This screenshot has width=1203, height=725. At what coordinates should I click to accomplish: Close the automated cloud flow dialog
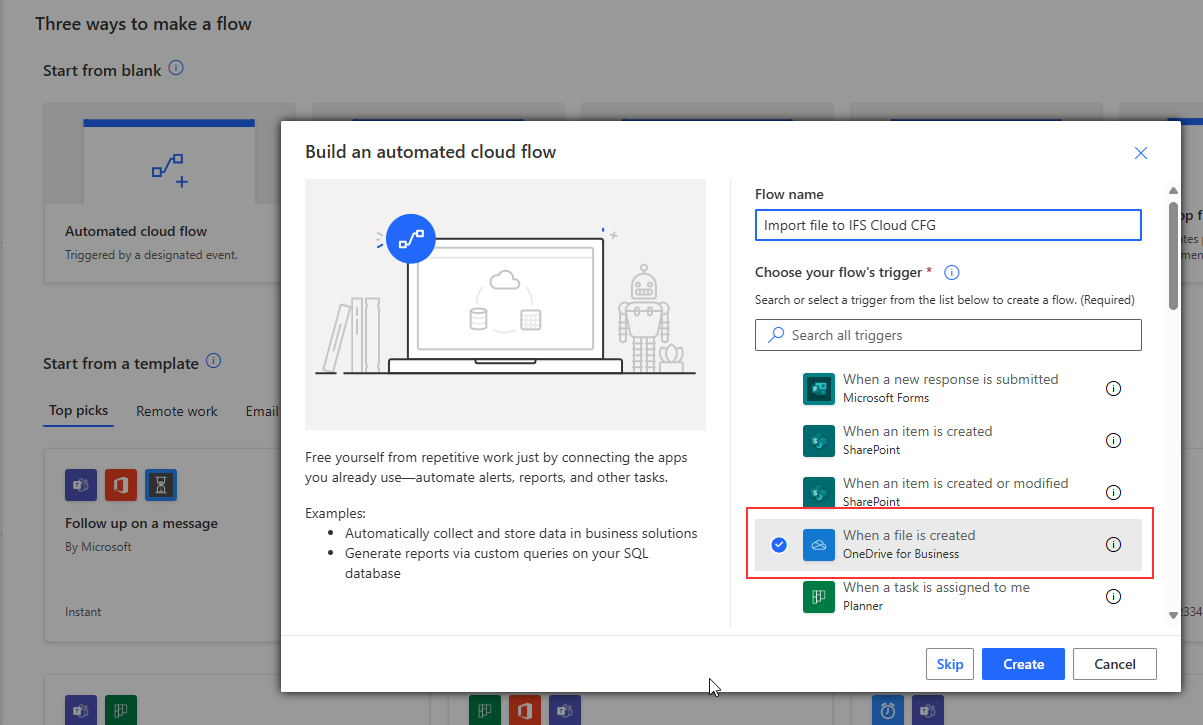pyautogui.click(x=1140, y=153)
